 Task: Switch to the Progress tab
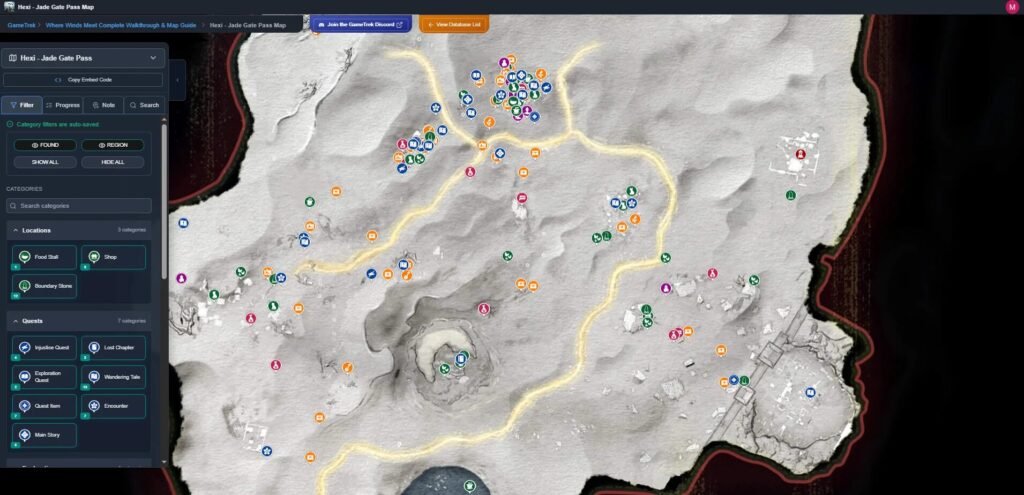[63, 105]
